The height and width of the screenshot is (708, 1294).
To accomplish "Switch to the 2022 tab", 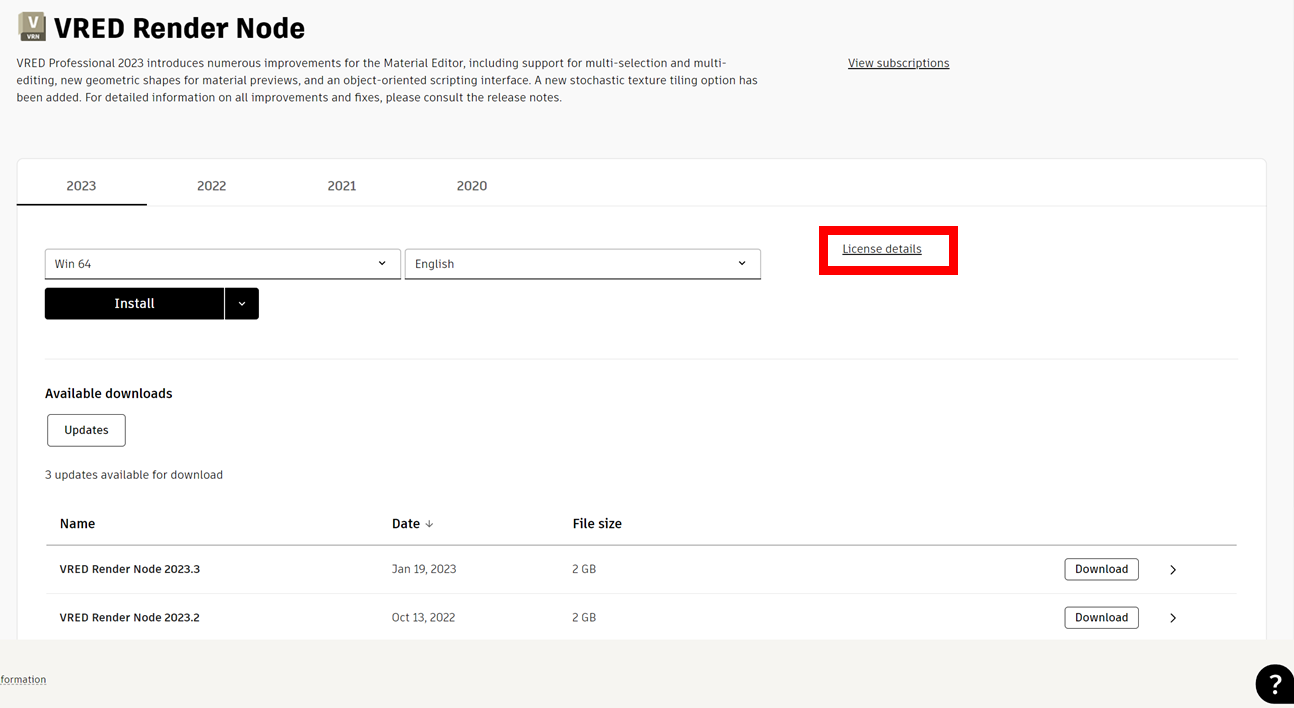I will click(x=211, y=186).
